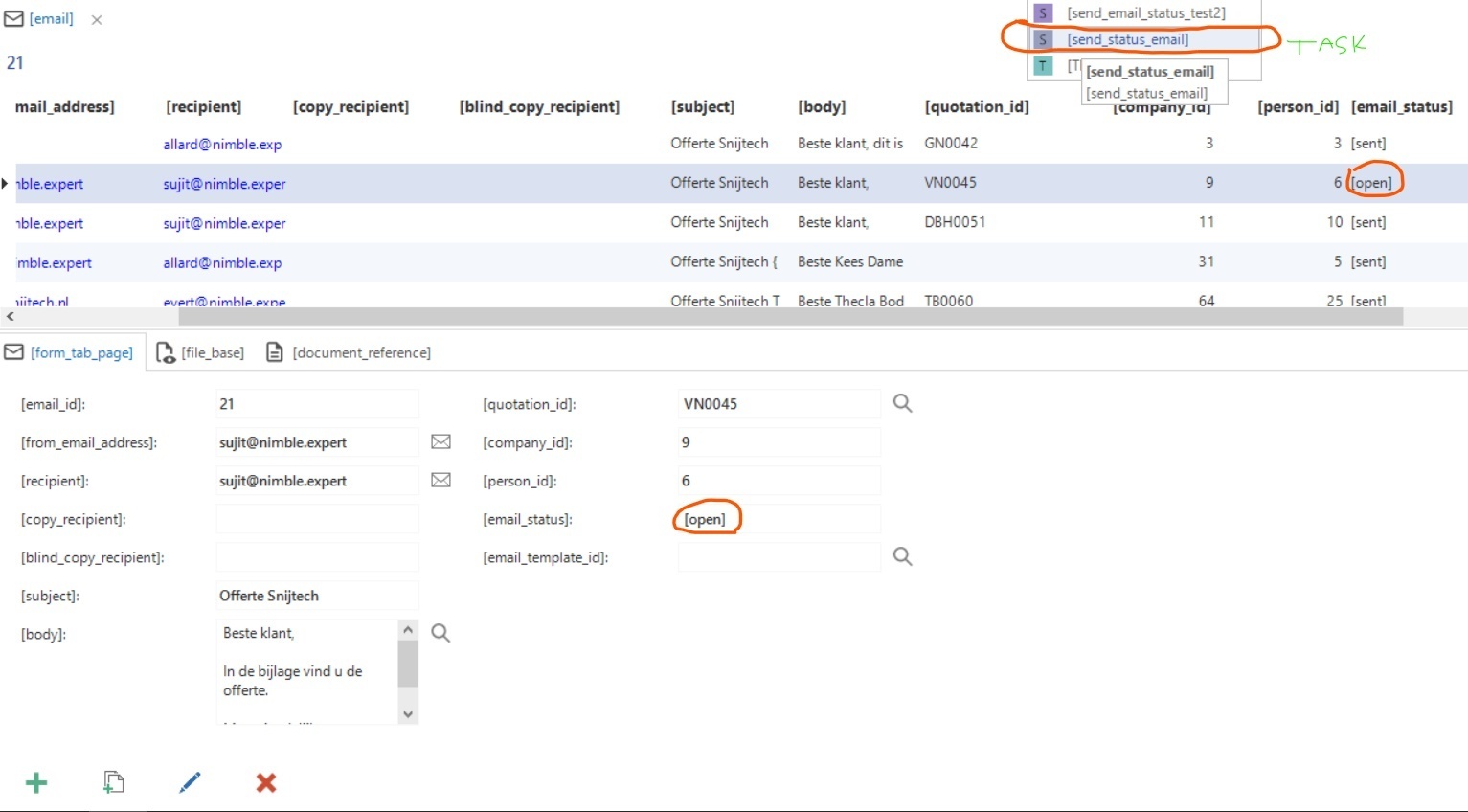
Task: Click envelope icon beside recipient field
Action: pos(440,480)
